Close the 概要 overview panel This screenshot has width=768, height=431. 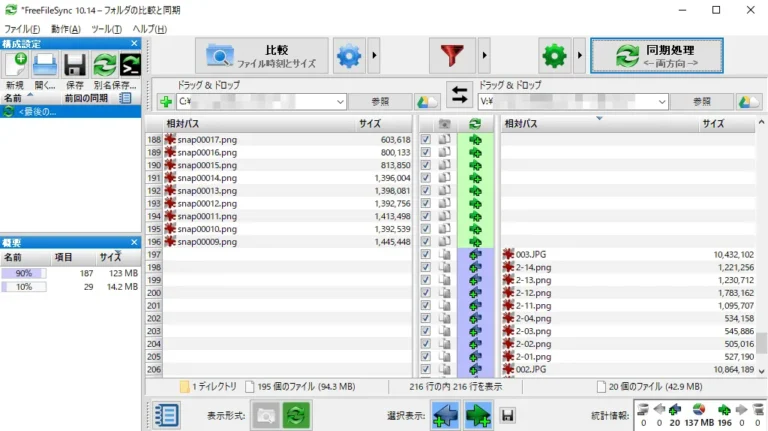134,242
